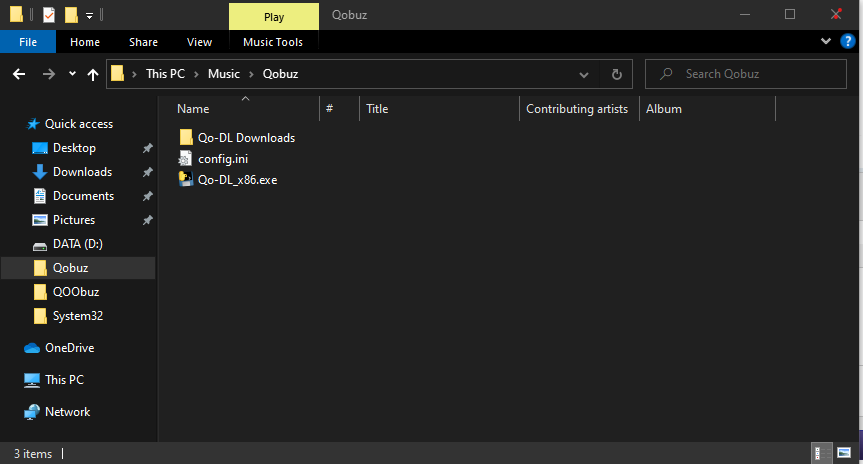This screenshot has height=464, width=863.
Task: Open recent locations dropdown arrow
Action: pos(72,74)
